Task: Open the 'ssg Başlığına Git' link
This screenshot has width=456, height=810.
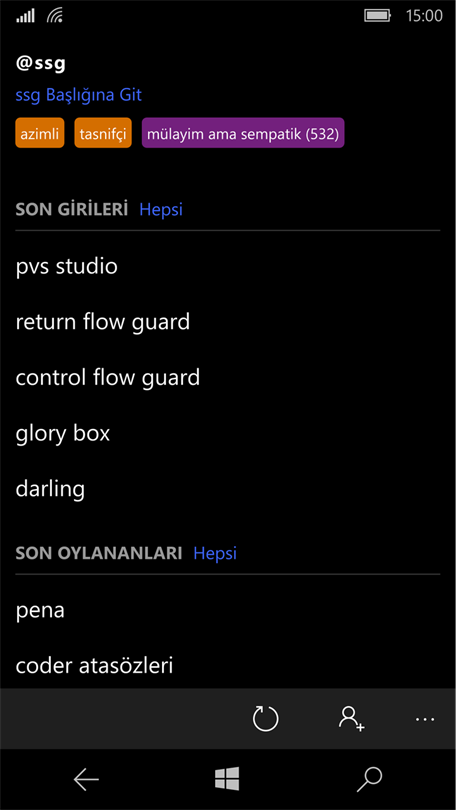Action: pyautogui.click(x=78, y=95)
